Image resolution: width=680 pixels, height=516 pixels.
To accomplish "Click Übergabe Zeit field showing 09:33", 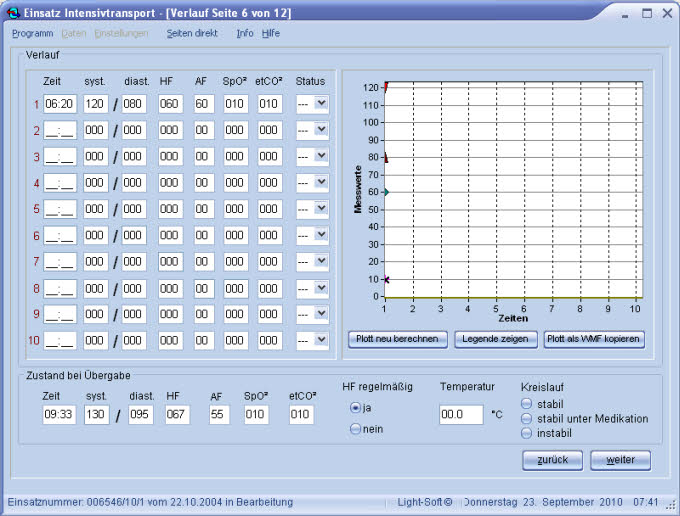I will point(59,415).
